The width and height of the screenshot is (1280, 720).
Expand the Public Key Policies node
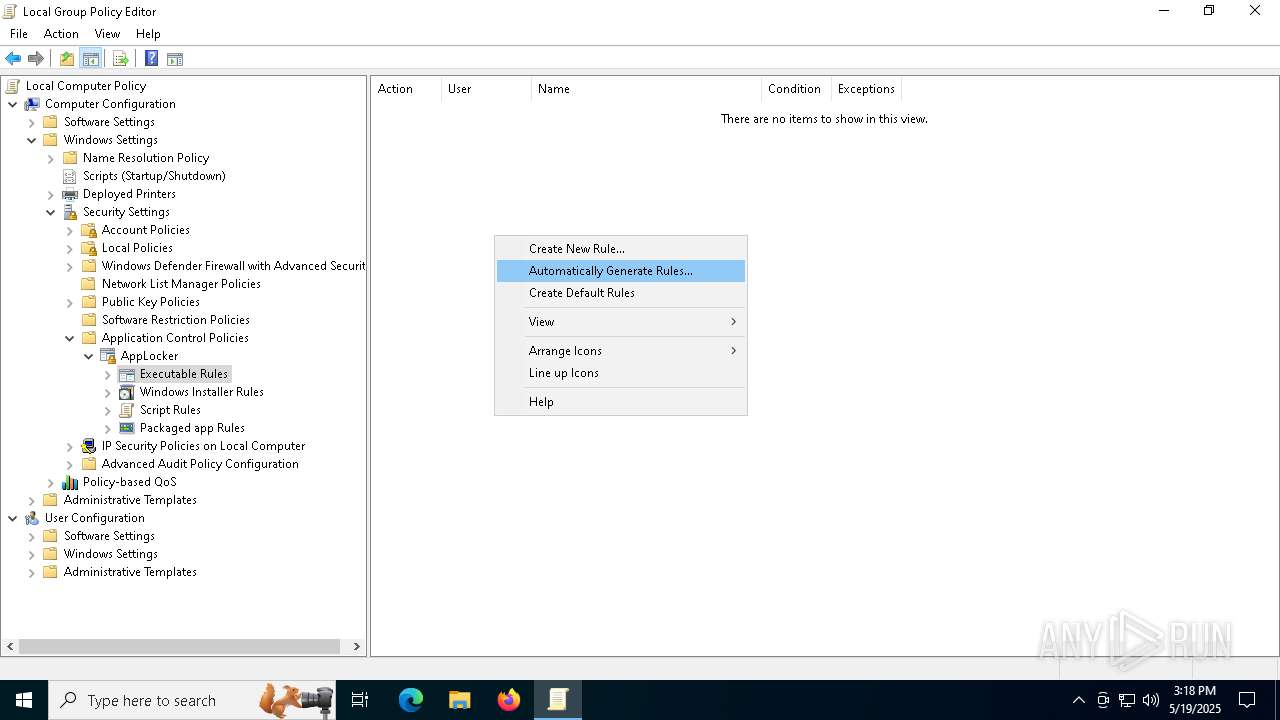click(x=70, y=302)
